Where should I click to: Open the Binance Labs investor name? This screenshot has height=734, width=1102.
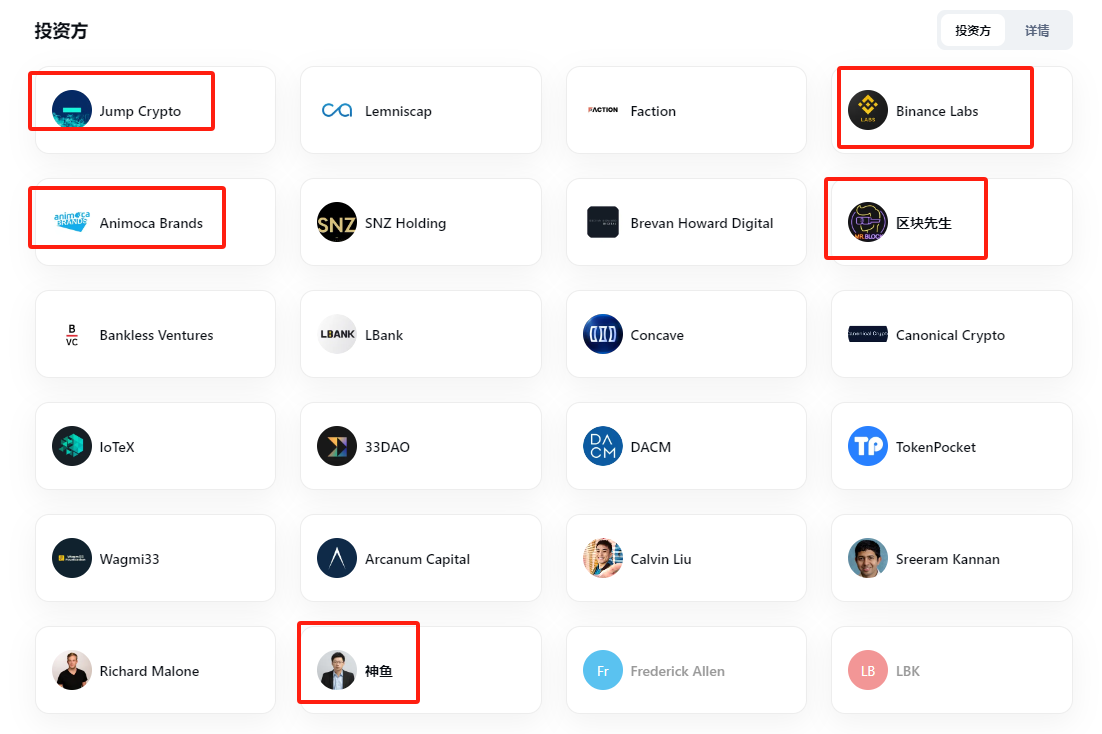(x=937, y=111)
